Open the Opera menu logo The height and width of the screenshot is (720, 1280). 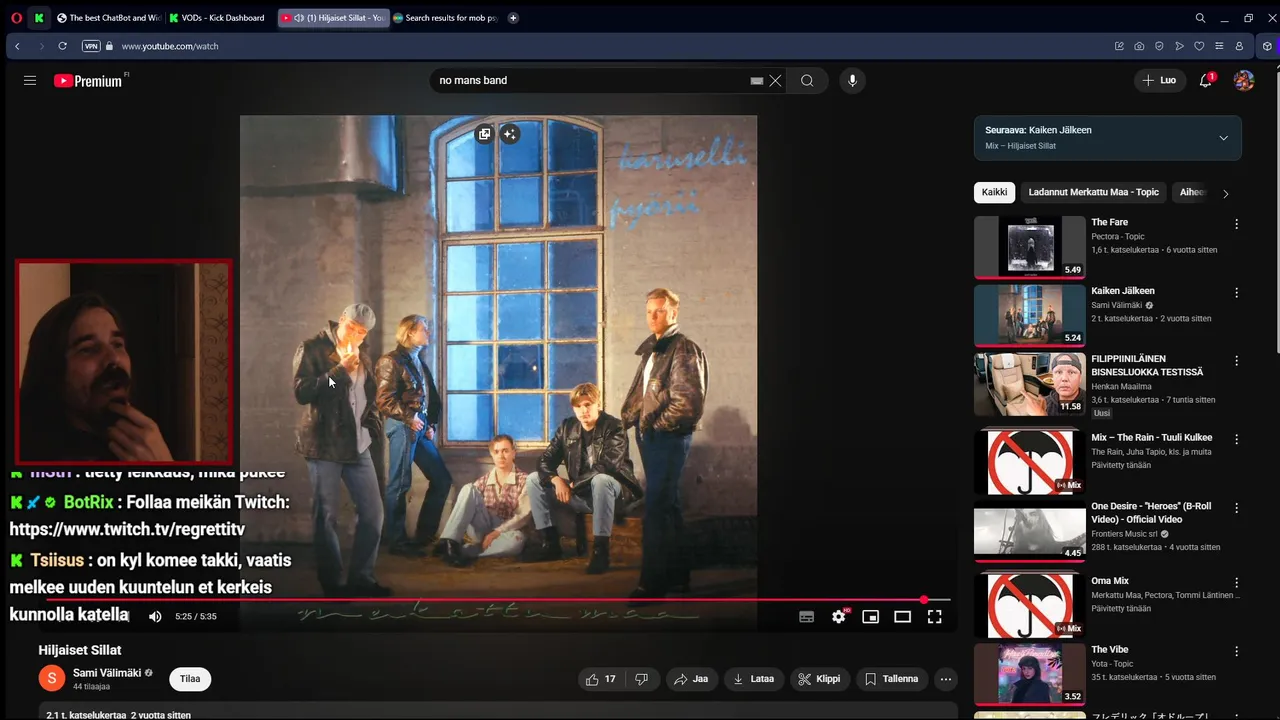point(16,18)
